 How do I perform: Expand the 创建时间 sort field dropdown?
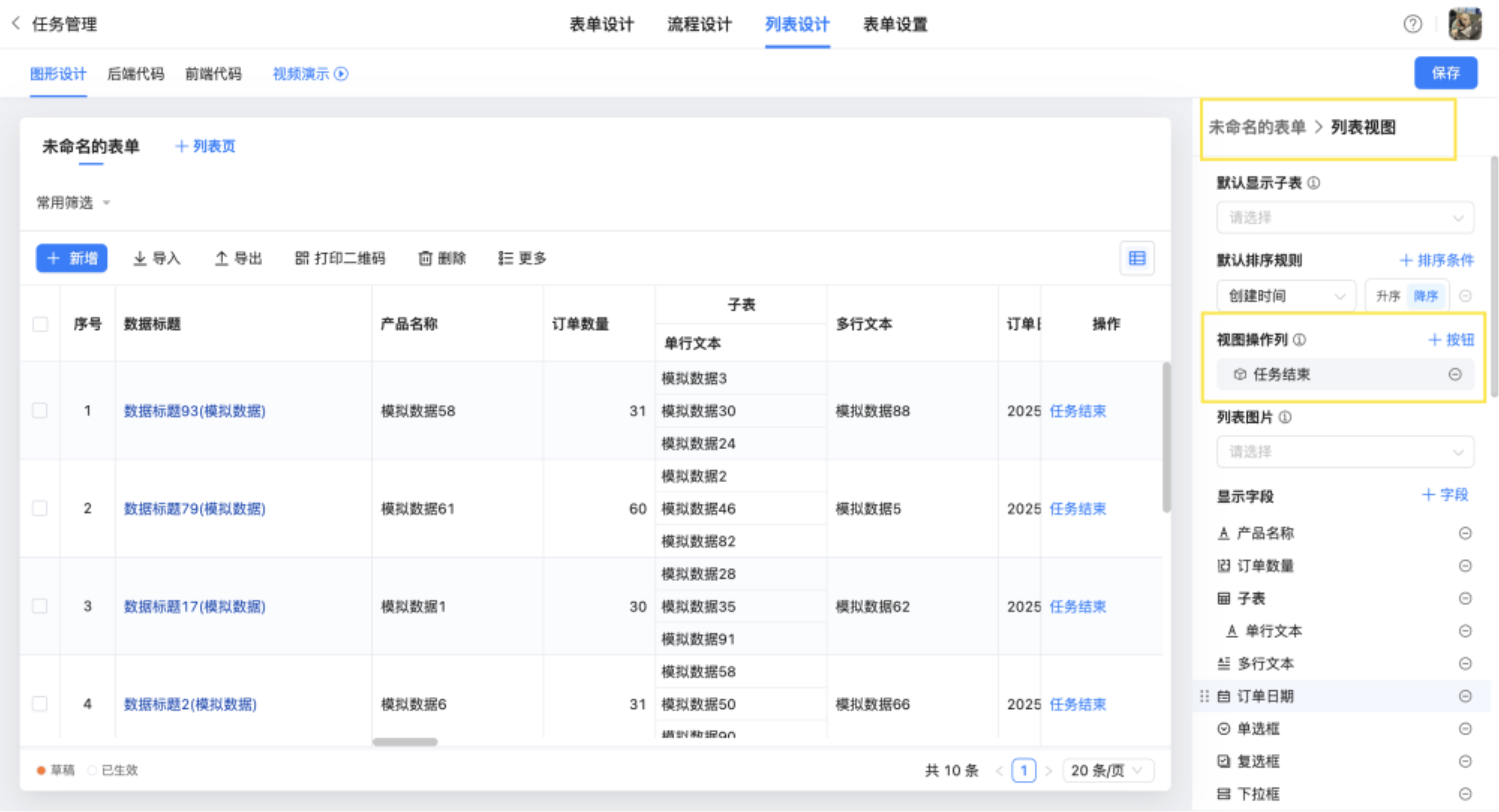pyautogui.click(x=1286, y=296)
